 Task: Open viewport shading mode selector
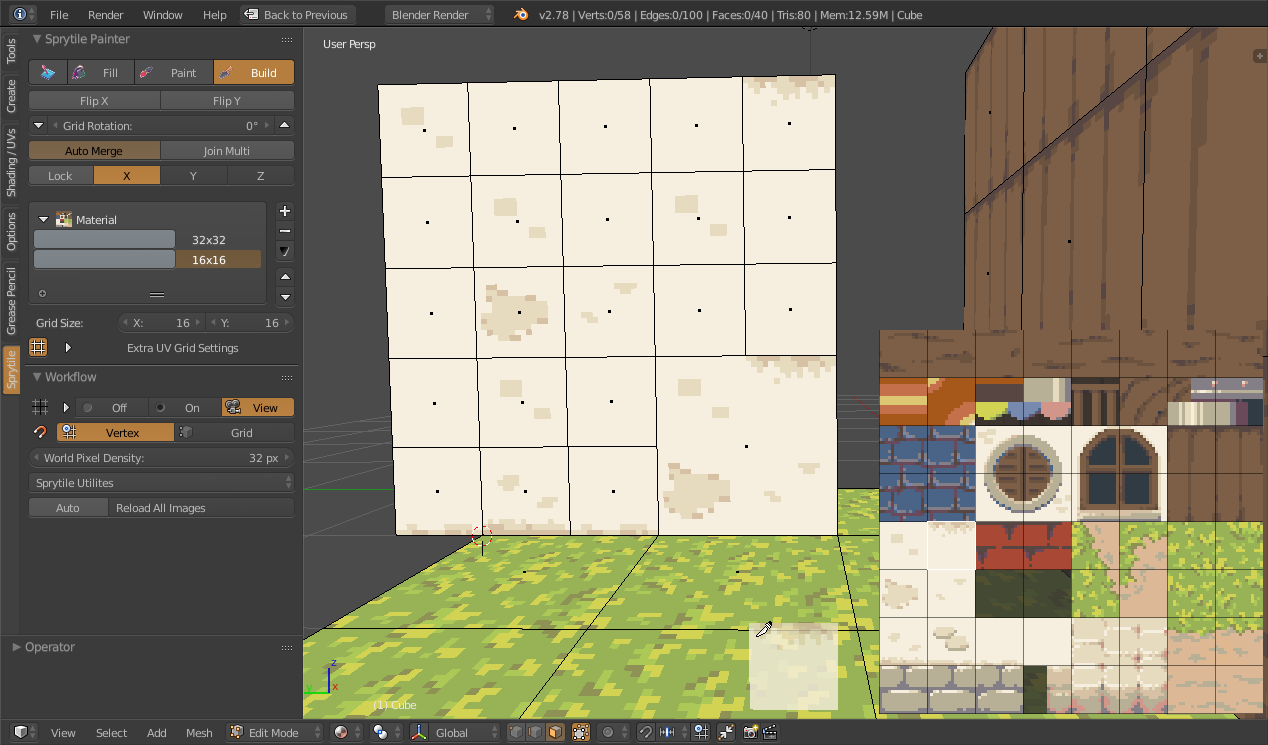click(x=347, y=732)
